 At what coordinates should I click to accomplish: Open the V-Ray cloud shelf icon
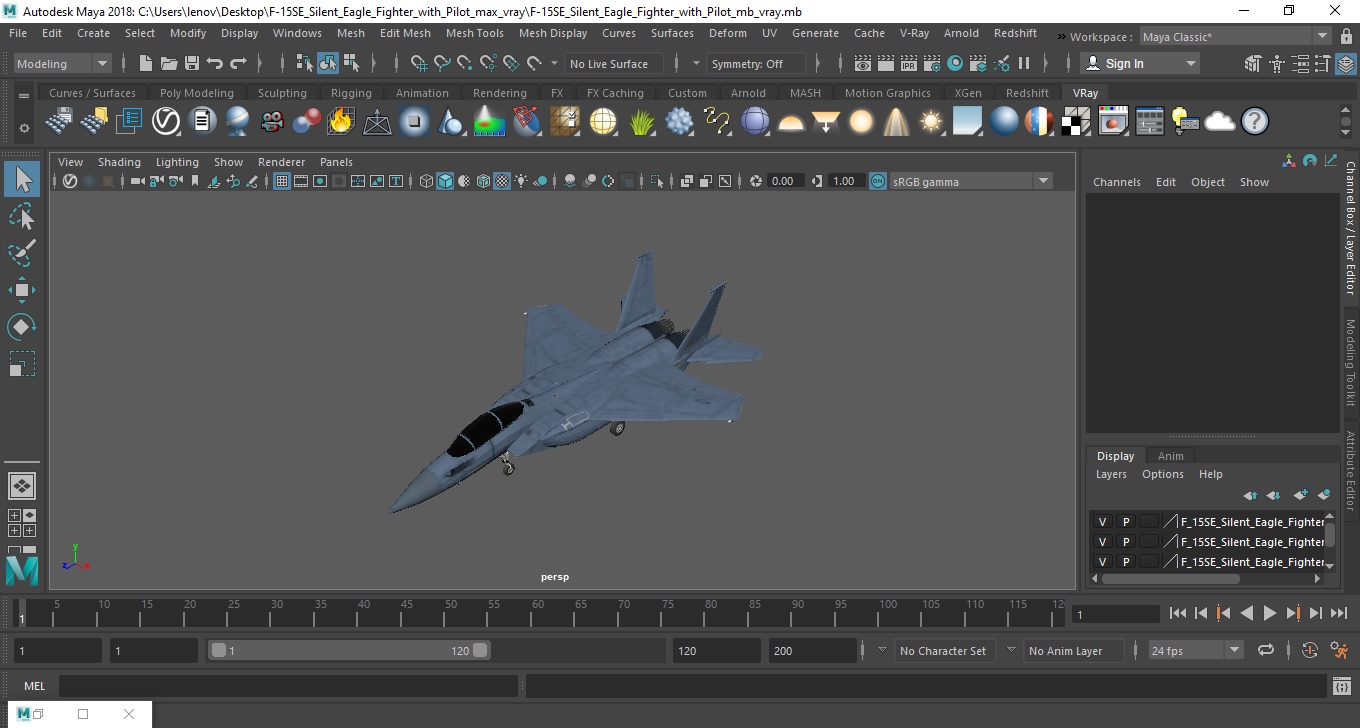[x=1220, y=122]
